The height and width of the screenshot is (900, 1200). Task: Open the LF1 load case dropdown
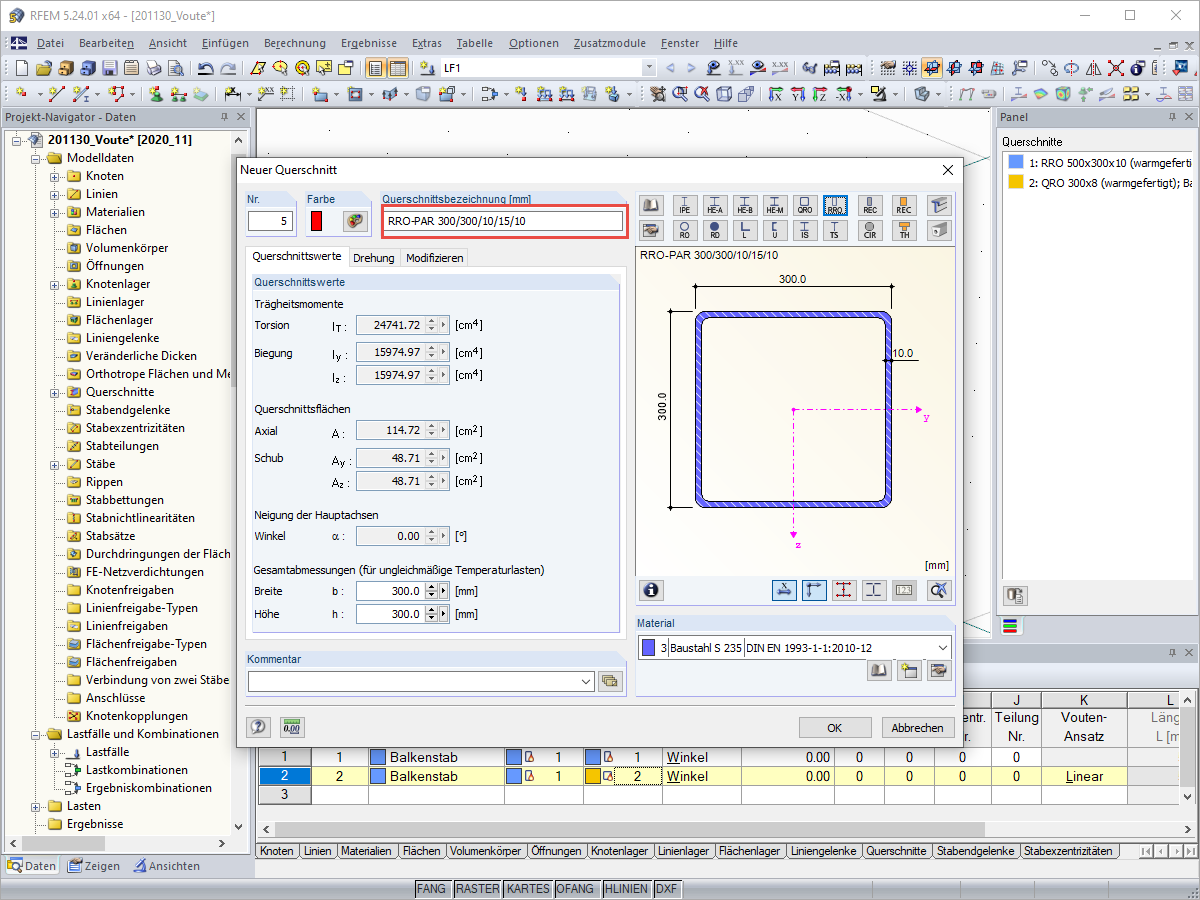point(649,68)
